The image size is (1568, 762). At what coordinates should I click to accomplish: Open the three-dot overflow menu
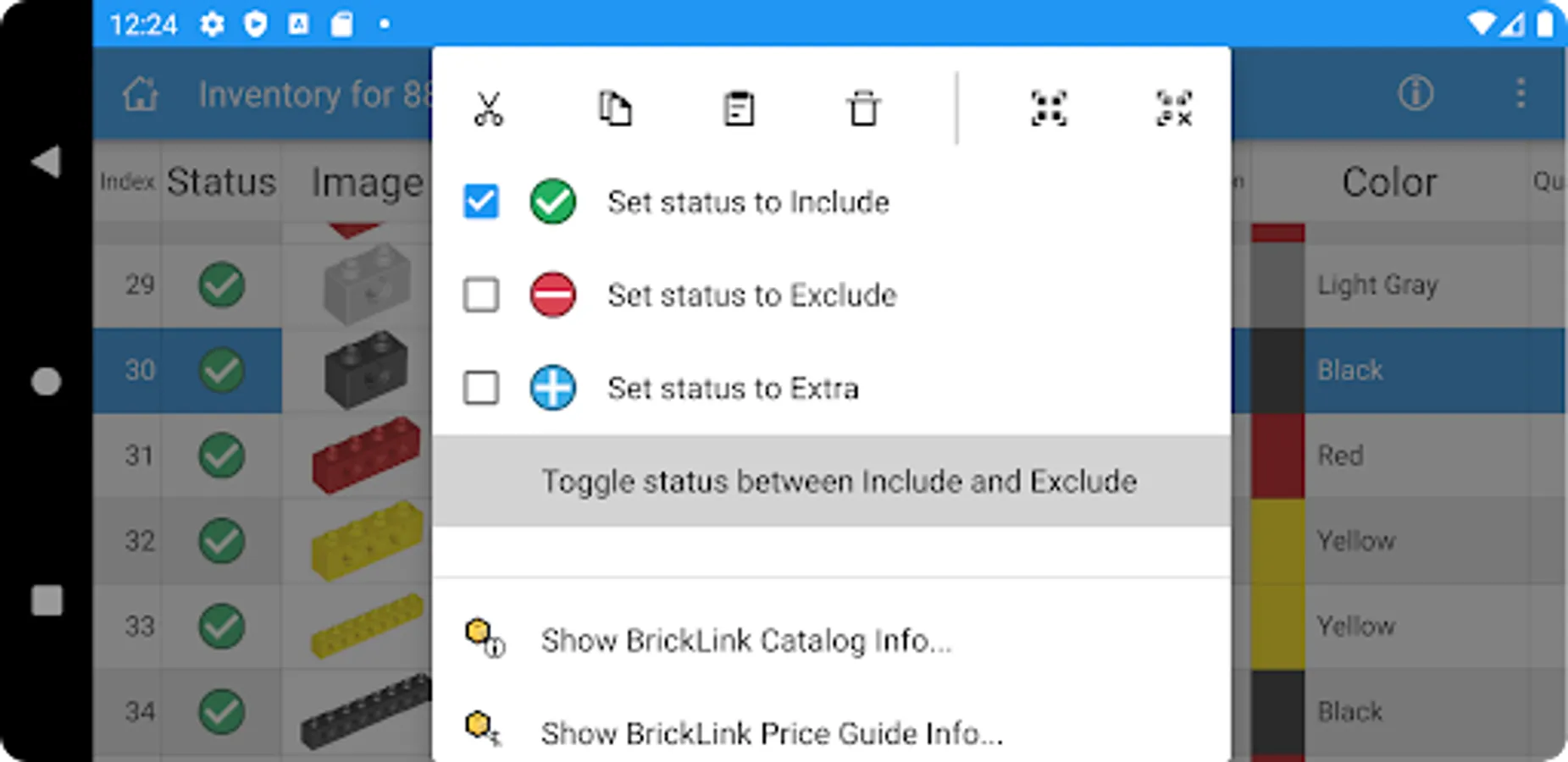pyautogui.click(x=1521, y=93)
